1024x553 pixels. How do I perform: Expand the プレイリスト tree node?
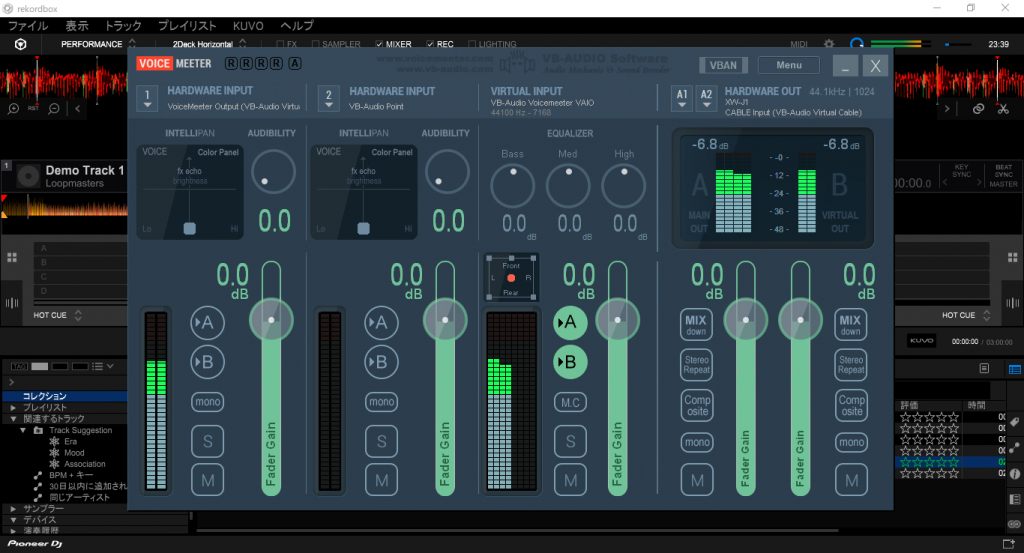pos(13,407)
